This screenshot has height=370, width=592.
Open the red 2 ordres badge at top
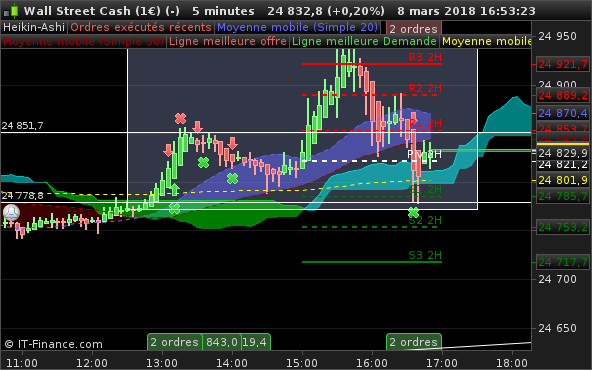click(413, 28)
